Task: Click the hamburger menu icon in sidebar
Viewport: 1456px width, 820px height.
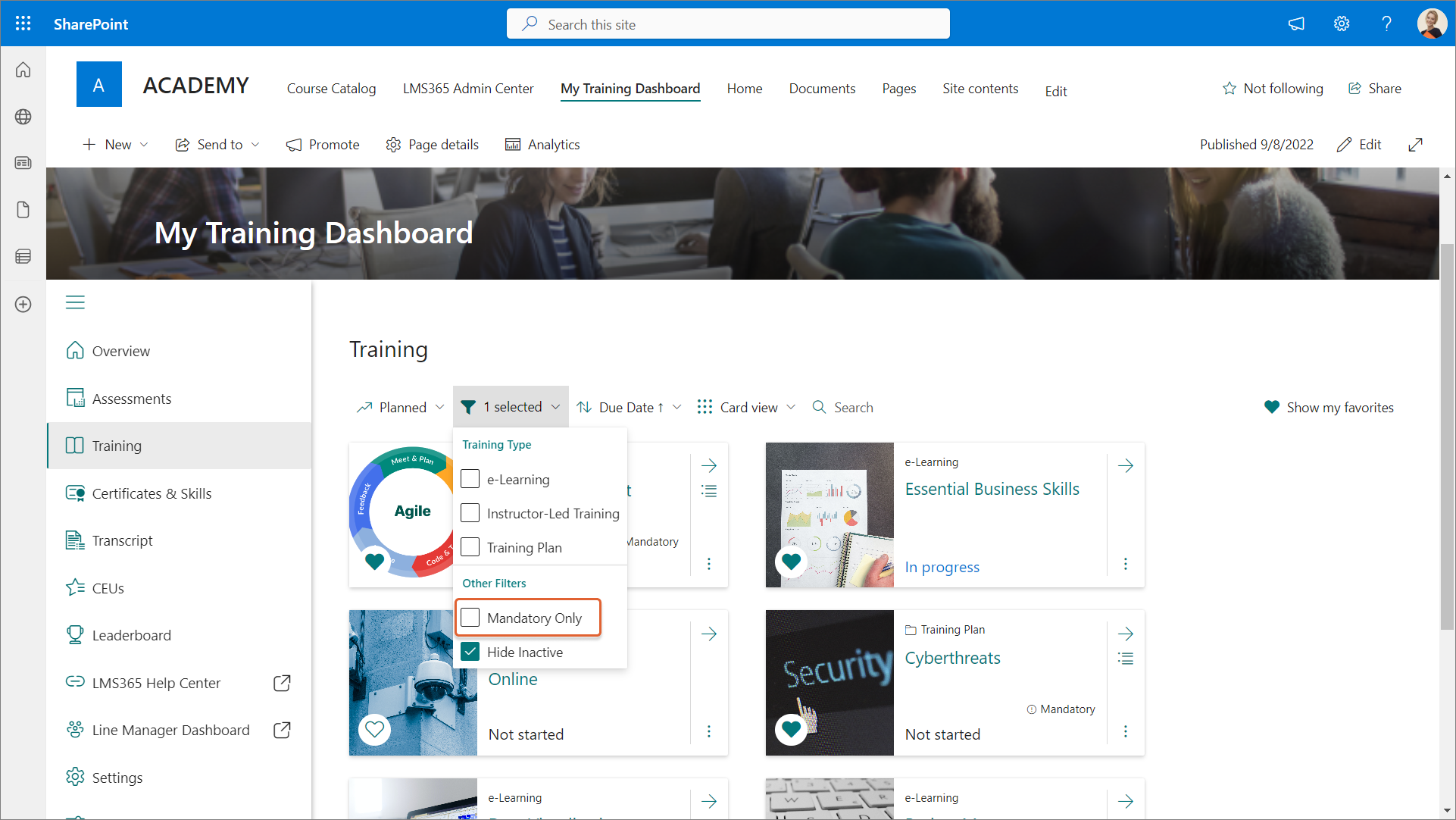Action: click(x=75, y=302)
